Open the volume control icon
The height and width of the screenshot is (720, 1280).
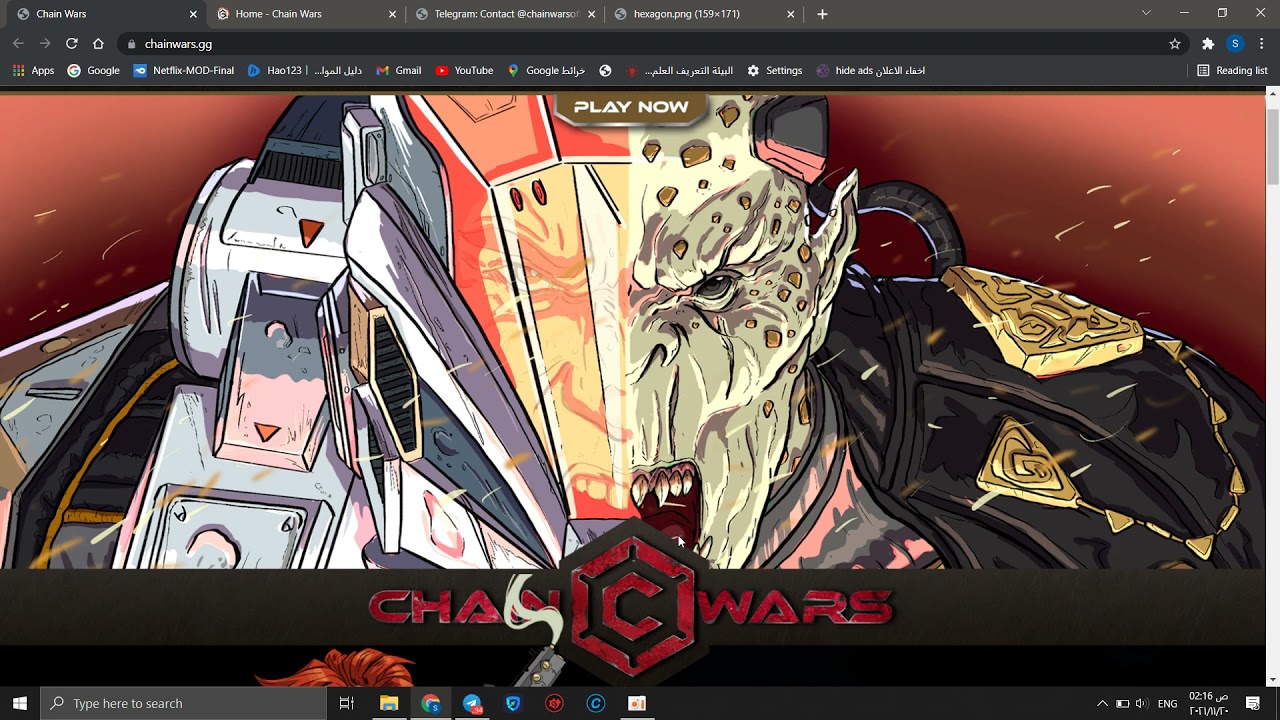1142,704
